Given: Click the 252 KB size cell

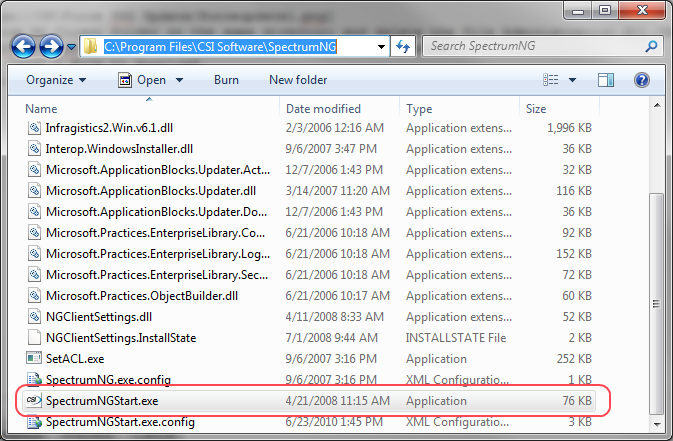Looking at the screenshot, I should click(574, 359).
